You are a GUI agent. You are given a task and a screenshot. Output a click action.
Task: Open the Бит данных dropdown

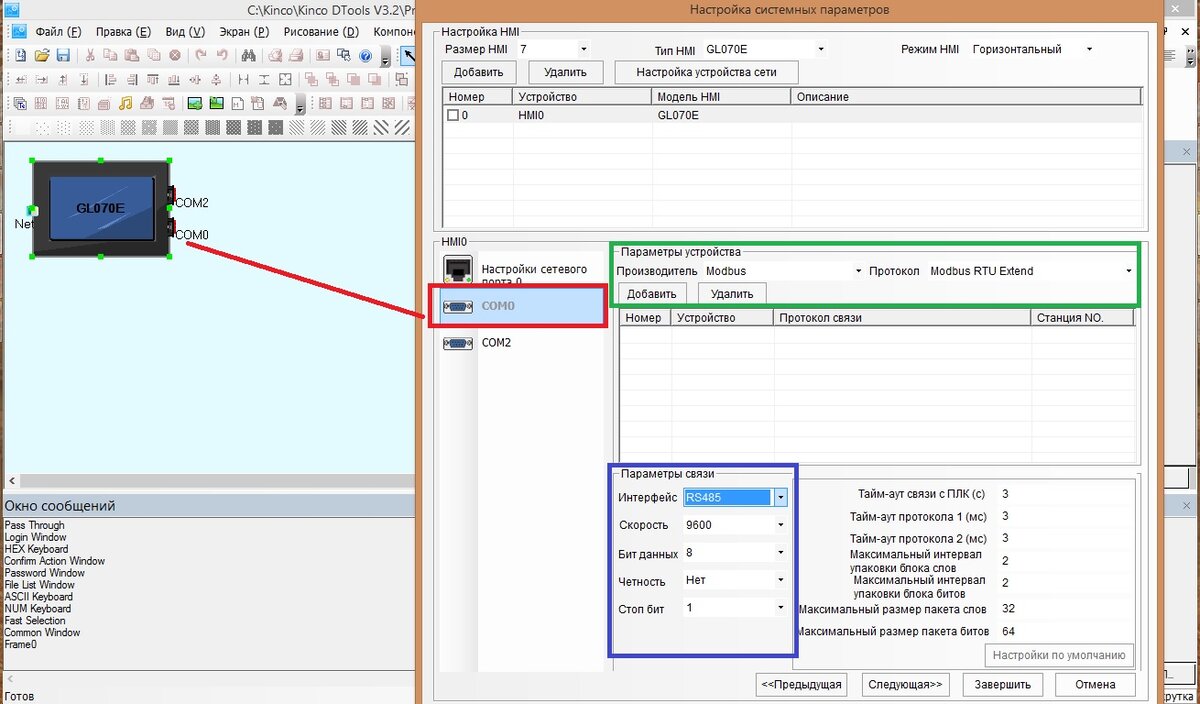point(780,552)
